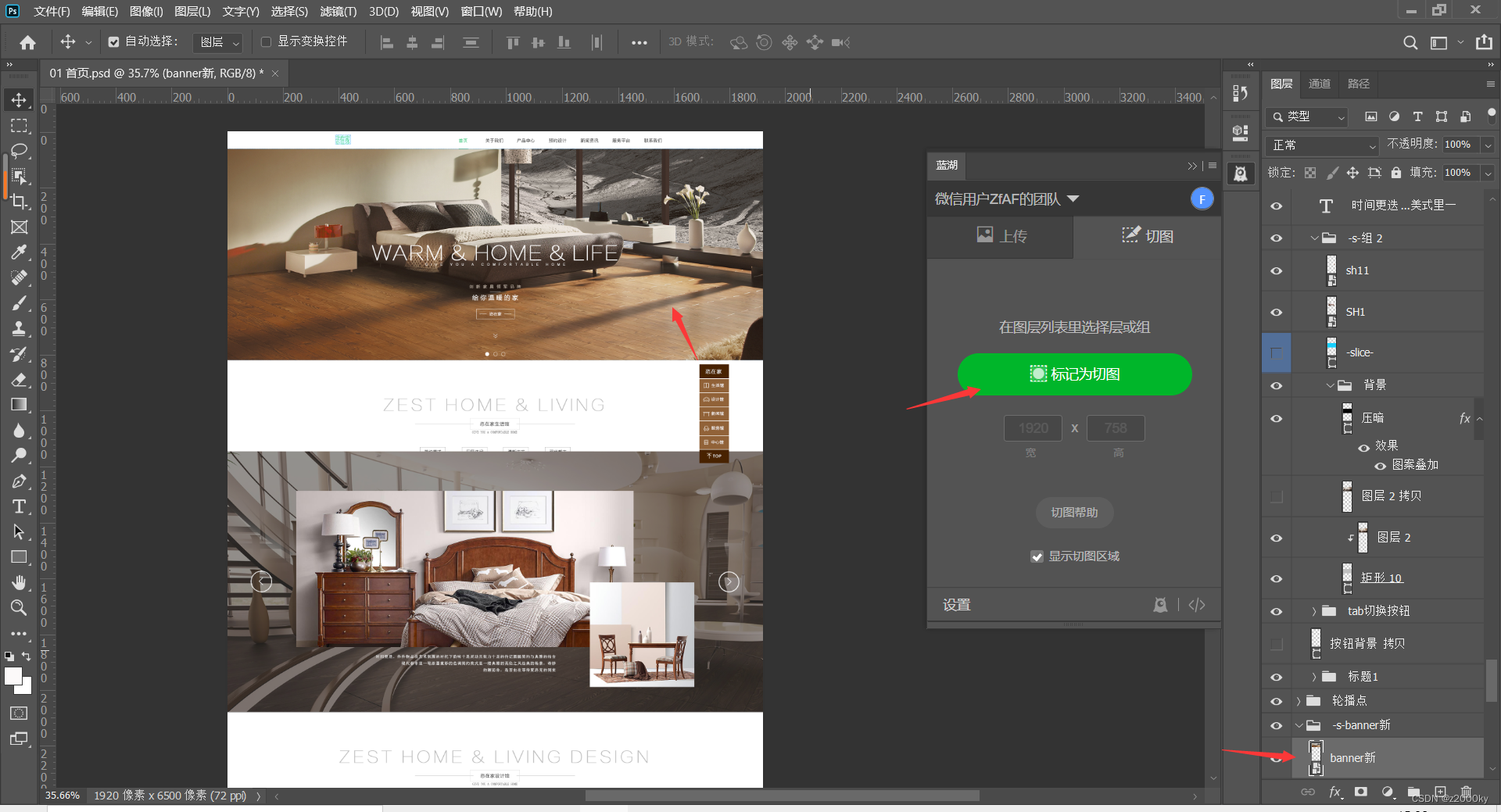Click the default colors mini swatch icon

[9, 656]
